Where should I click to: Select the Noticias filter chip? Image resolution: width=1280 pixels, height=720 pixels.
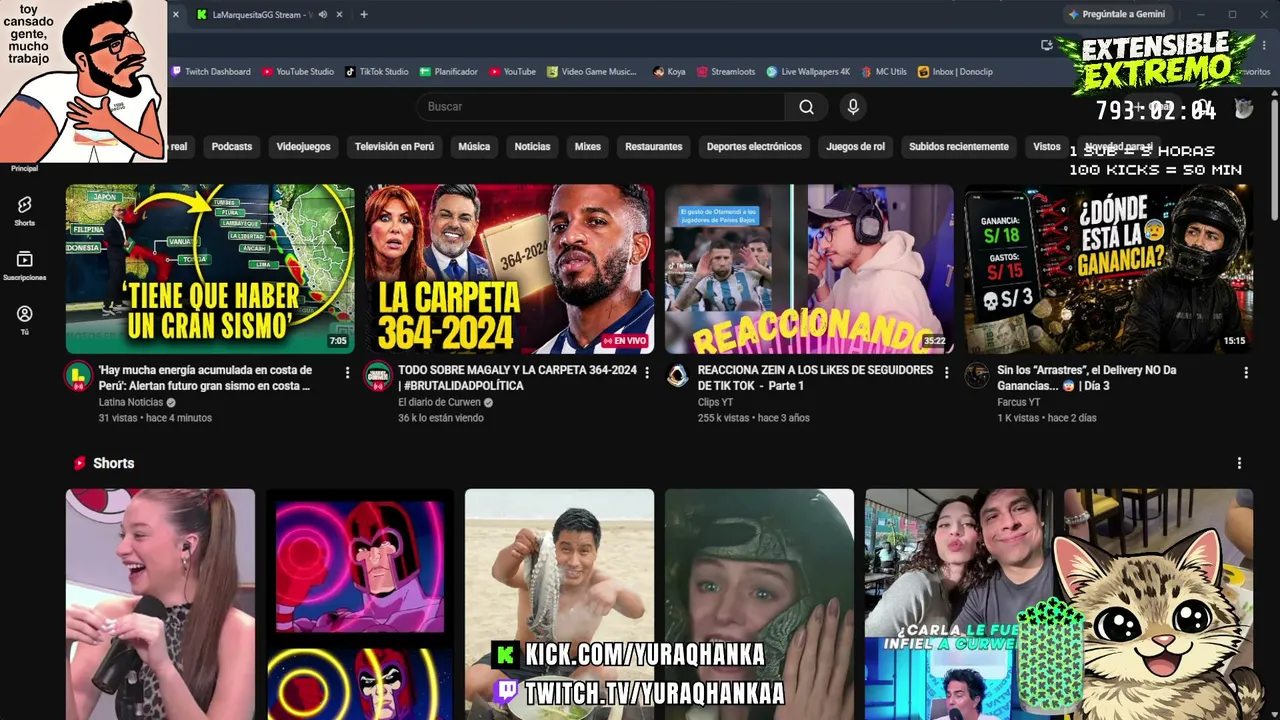pos(532,146)
